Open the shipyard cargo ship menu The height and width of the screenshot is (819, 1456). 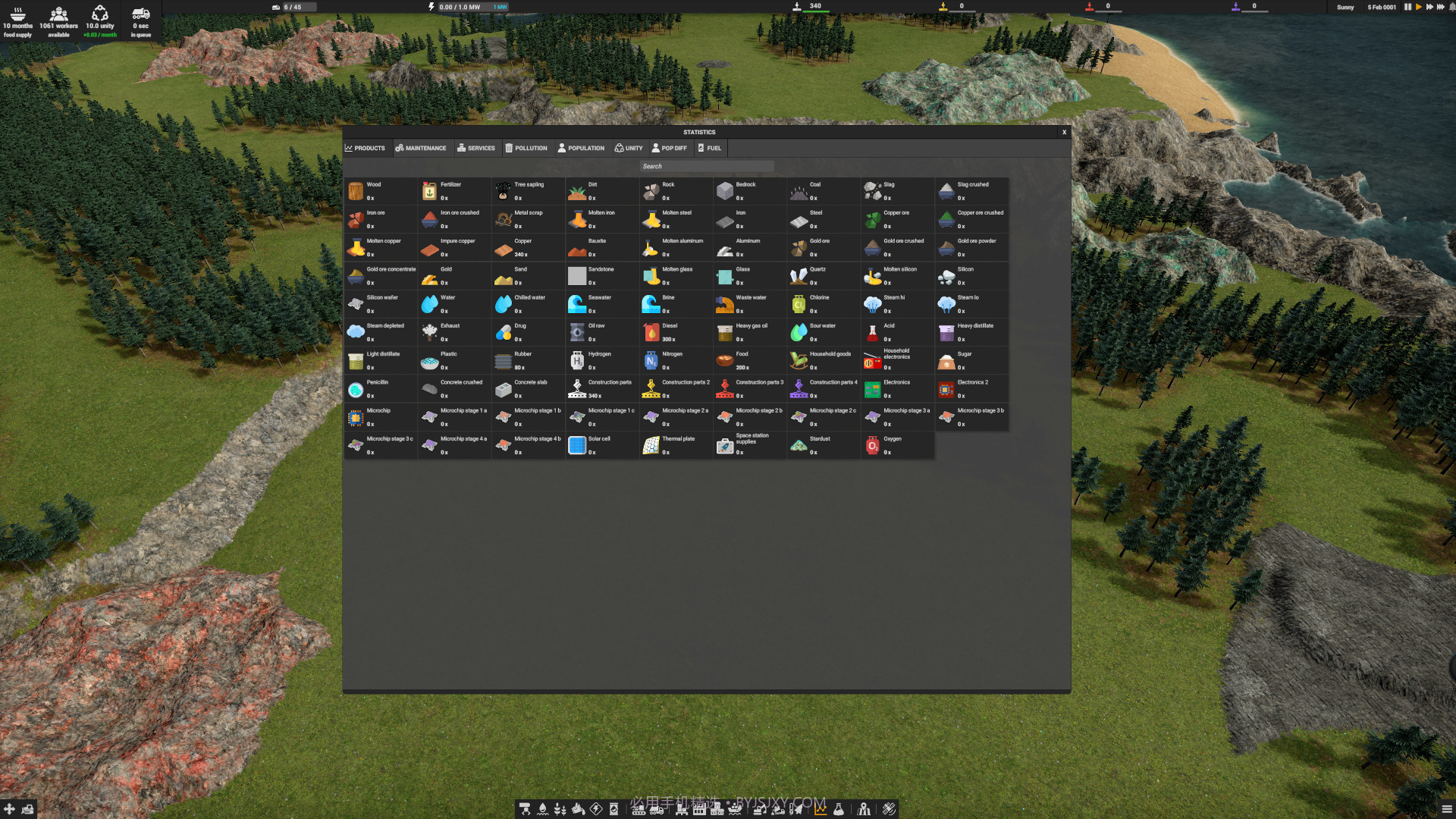click(x=735, y=809)
